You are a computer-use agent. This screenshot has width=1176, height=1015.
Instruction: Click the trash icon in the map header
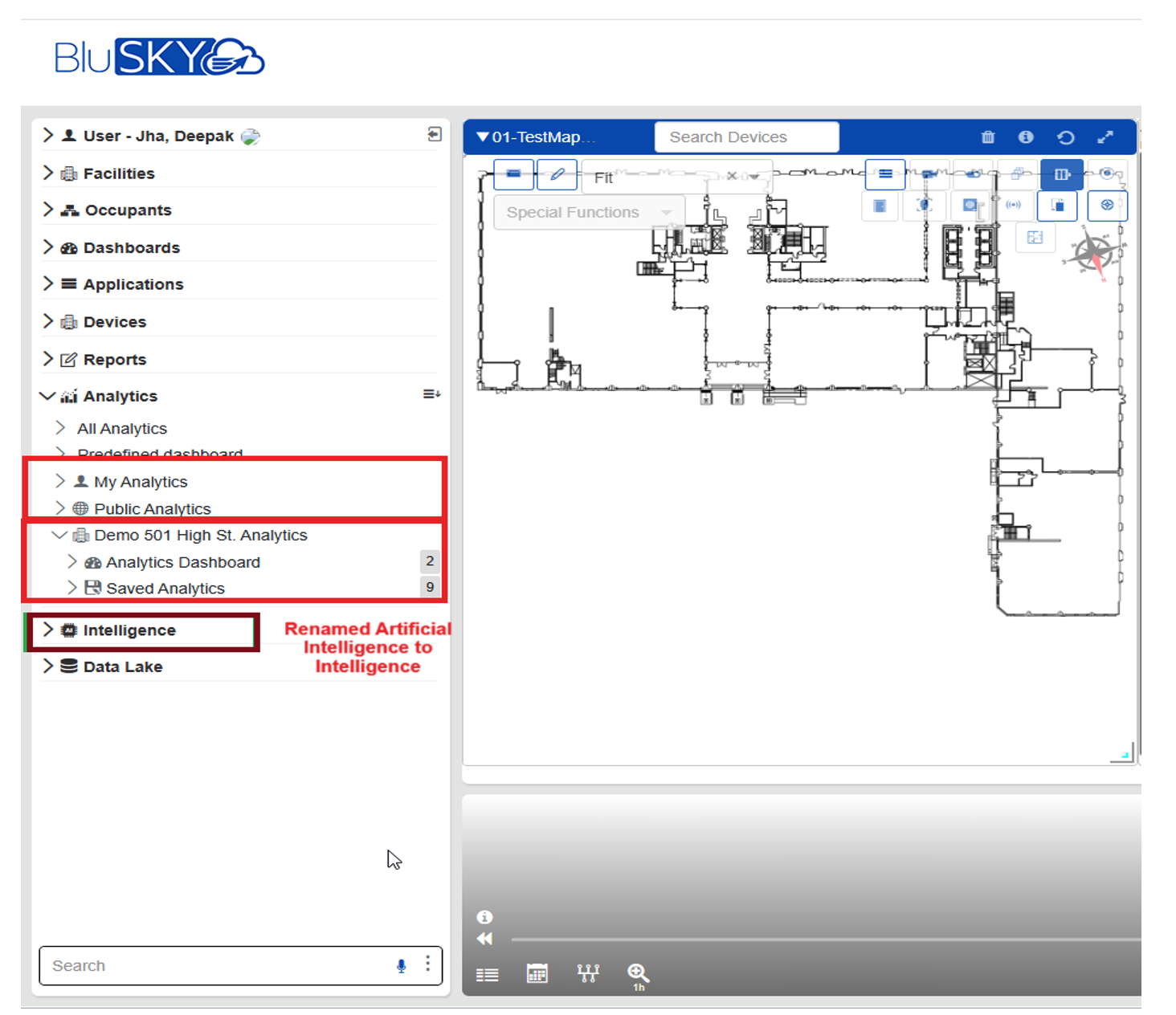point(988,137)
